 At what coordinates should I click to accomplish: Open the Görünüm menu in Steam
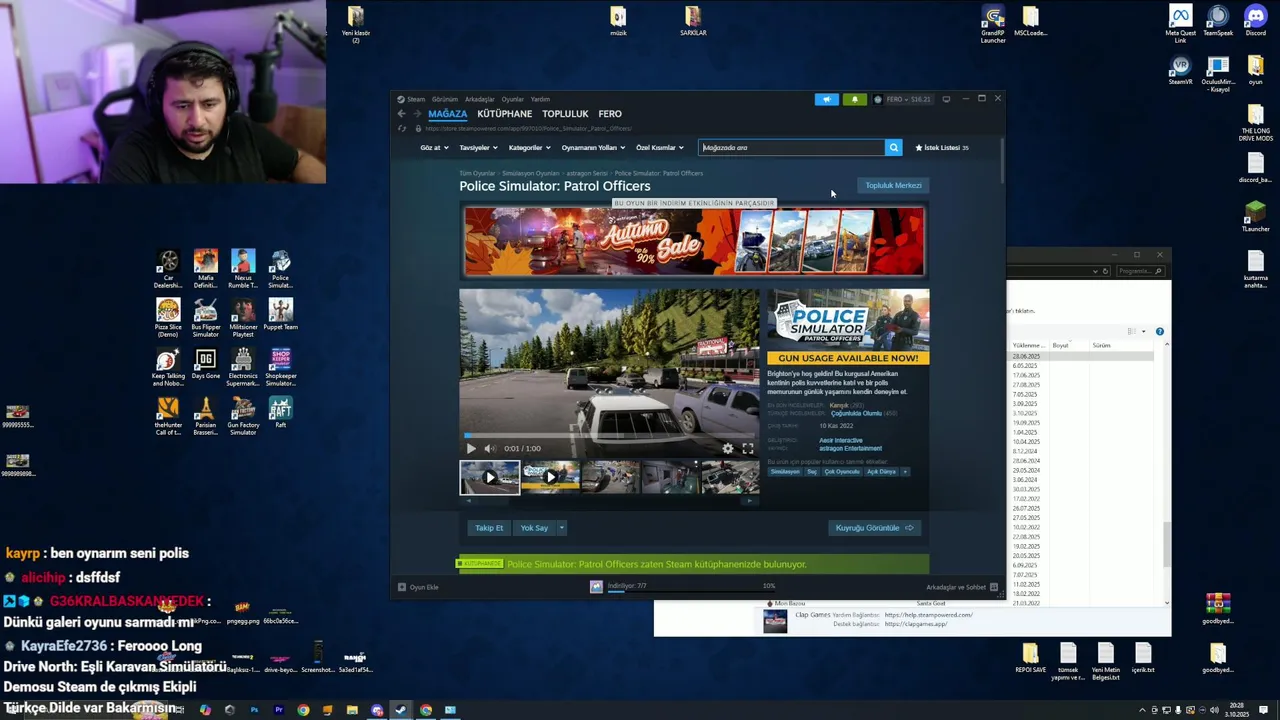pyautogui.click(x=444, y=99)
